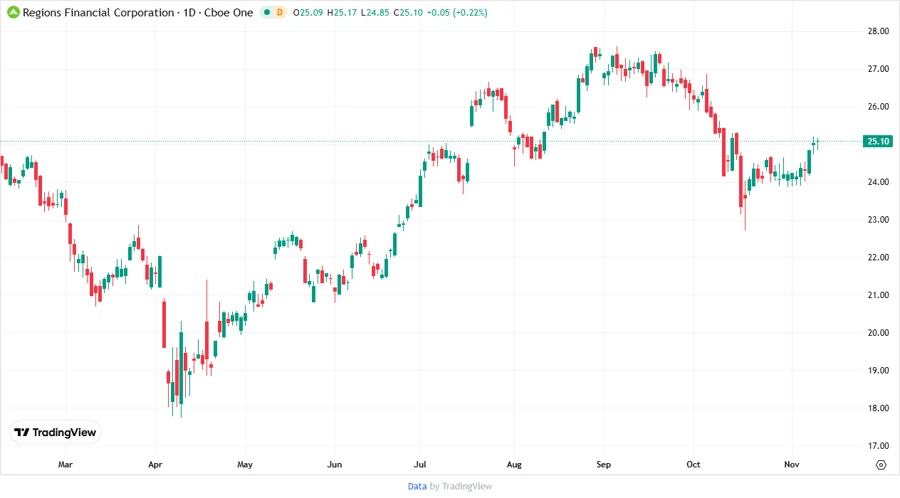Click the 20.00 price axis label
The width and height of the screenshot is (900, 498).
click(878, 333)
